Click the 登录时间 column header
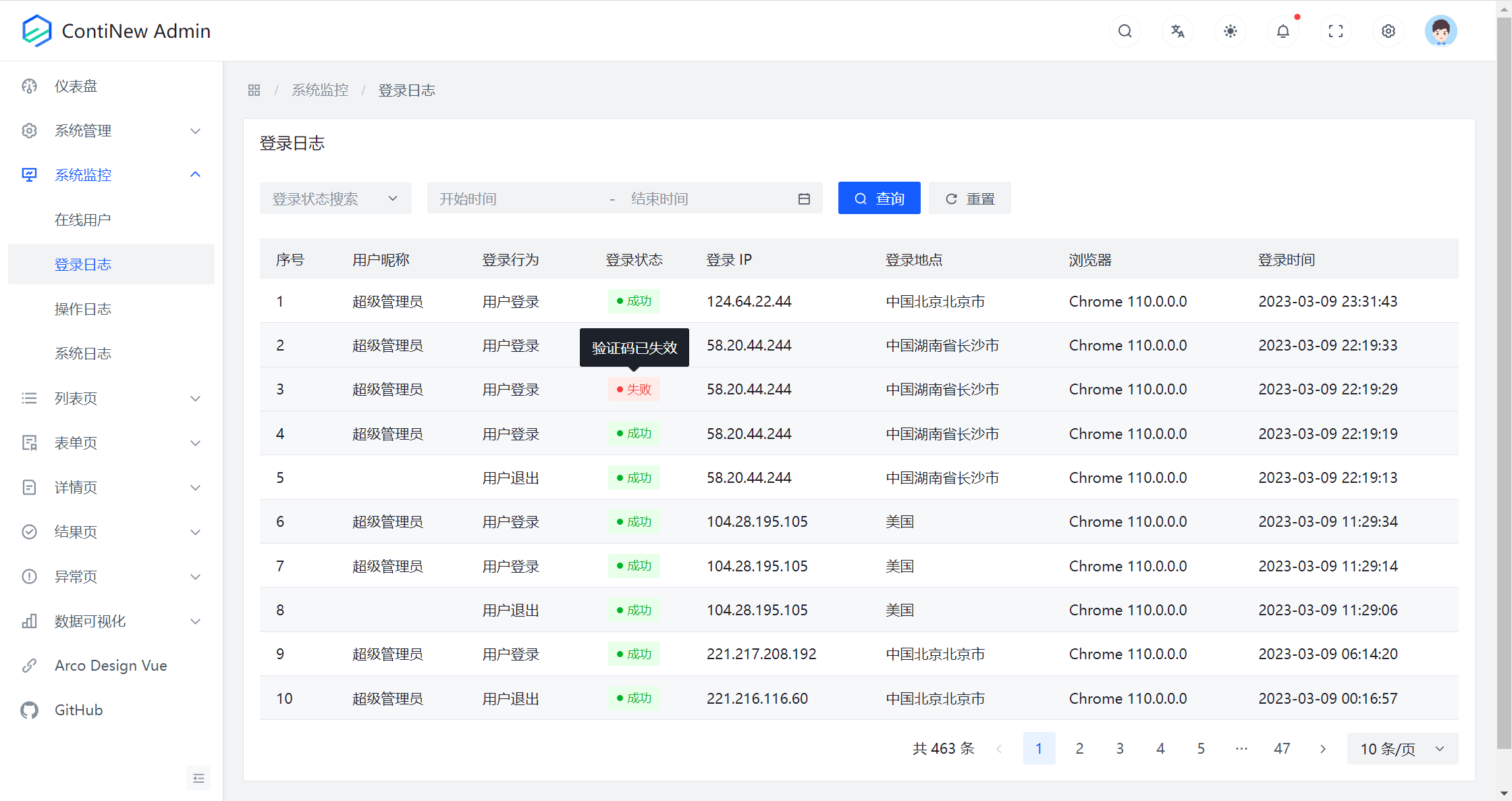 (x=1286, y=259)
